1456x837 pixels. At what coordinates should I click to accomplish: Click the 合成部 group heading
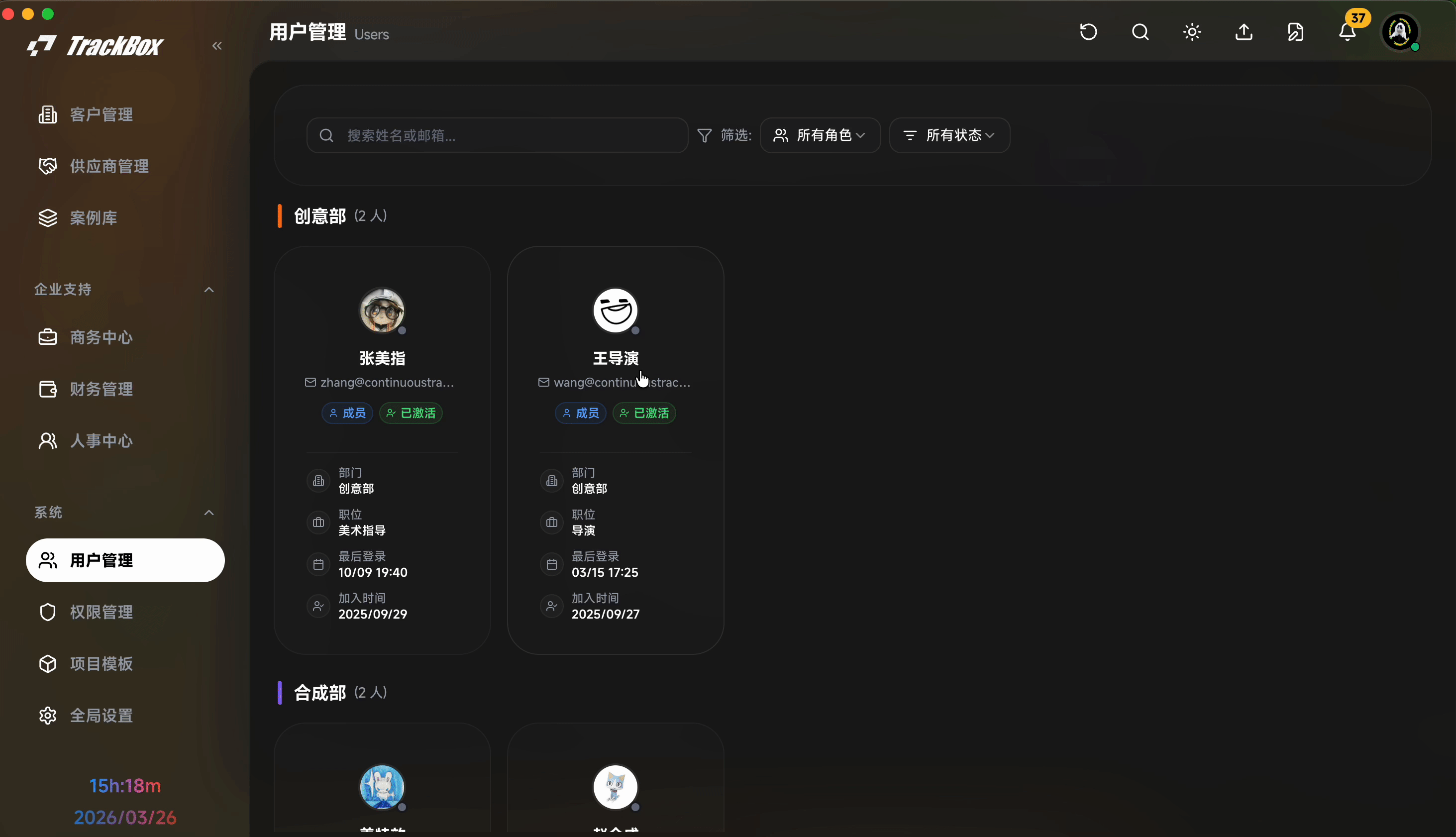pyautogui.click(x=320, y=693)
